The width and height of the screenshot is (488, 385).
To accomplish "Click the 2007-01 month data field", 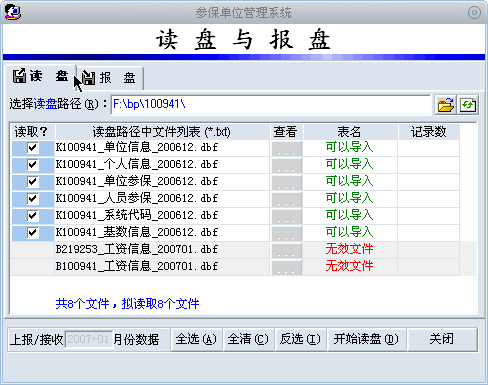I will (x=89, y=340).
